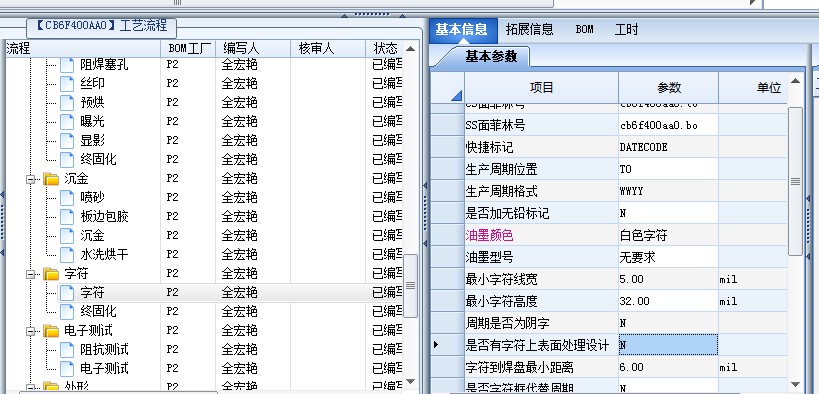Click the 电子测试 folder icon
The height and width of the screenshot is (394, 819).
(51, 331)
